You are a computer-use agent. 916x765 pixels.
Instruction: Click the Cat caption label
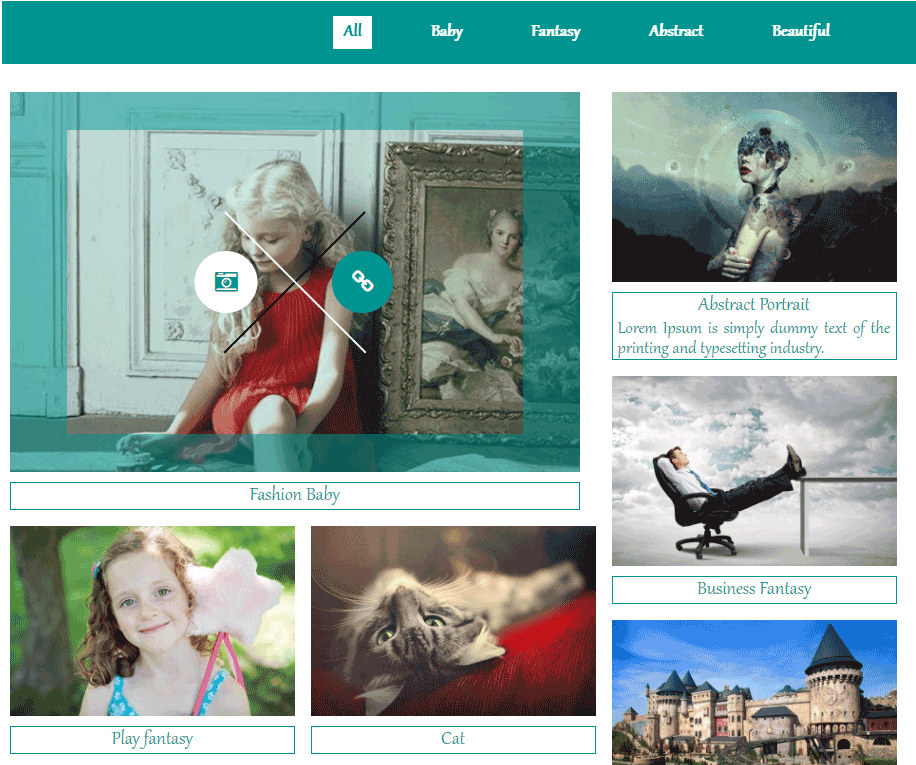453,739
